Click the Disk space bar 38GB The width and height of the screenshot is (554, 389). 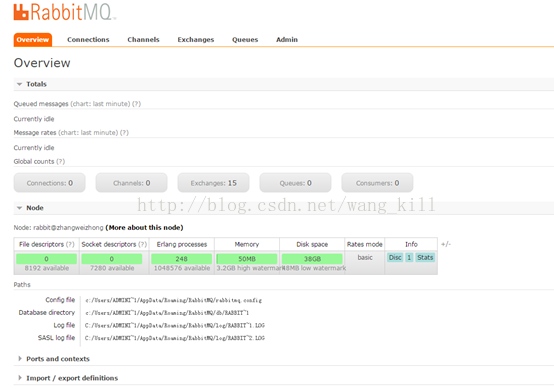click(312, 259)
